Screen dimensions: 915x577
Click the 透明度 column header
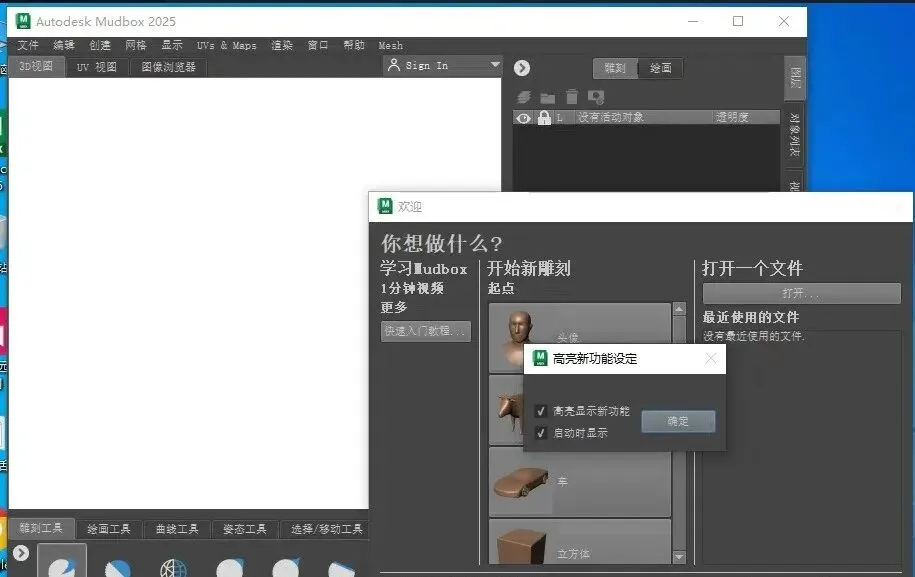pyautogui.click(x=732, y=117)
